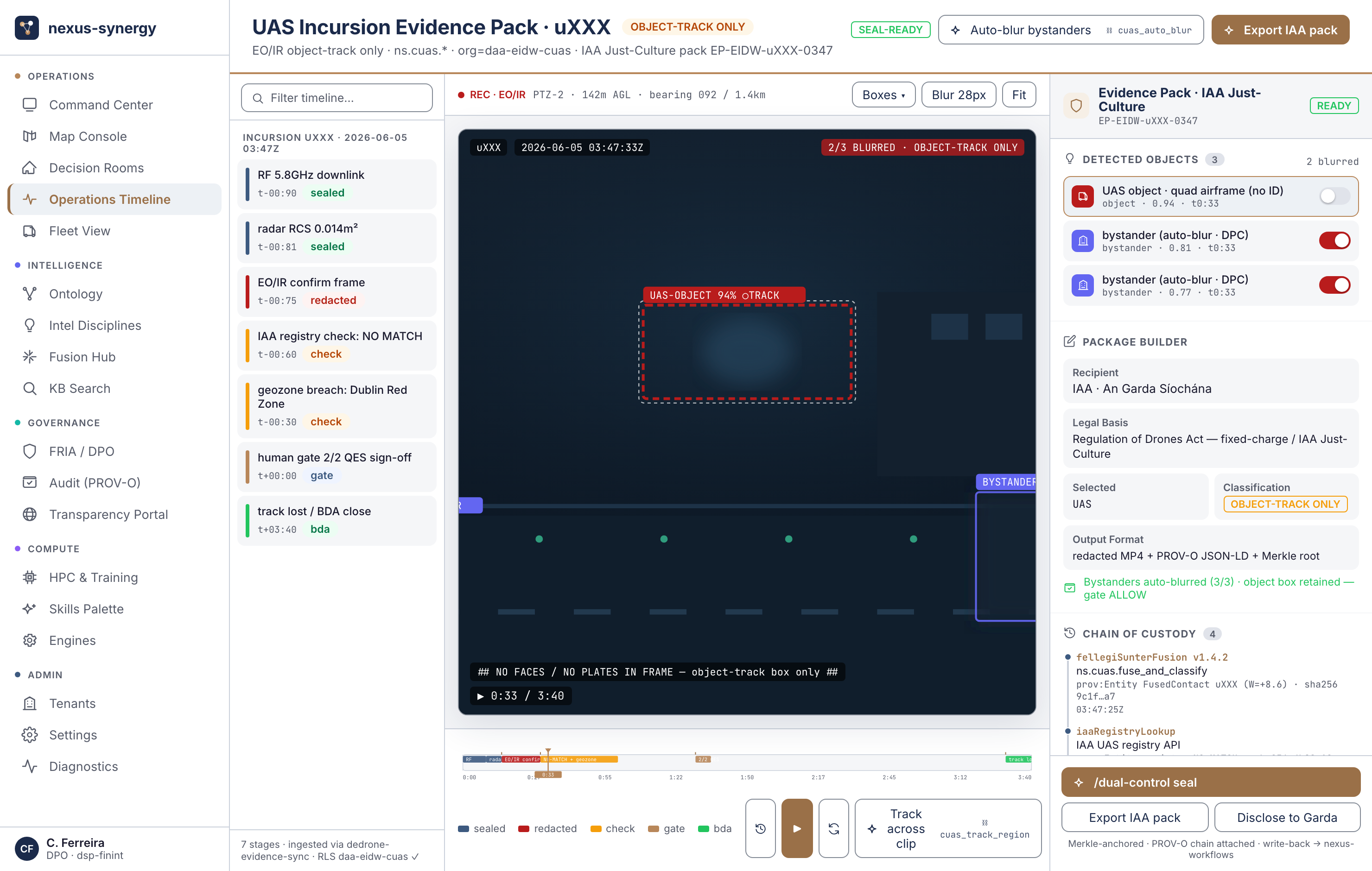Click the C. Ferreira user avatar
The image size is (1372, 871).
click(27, 849)
